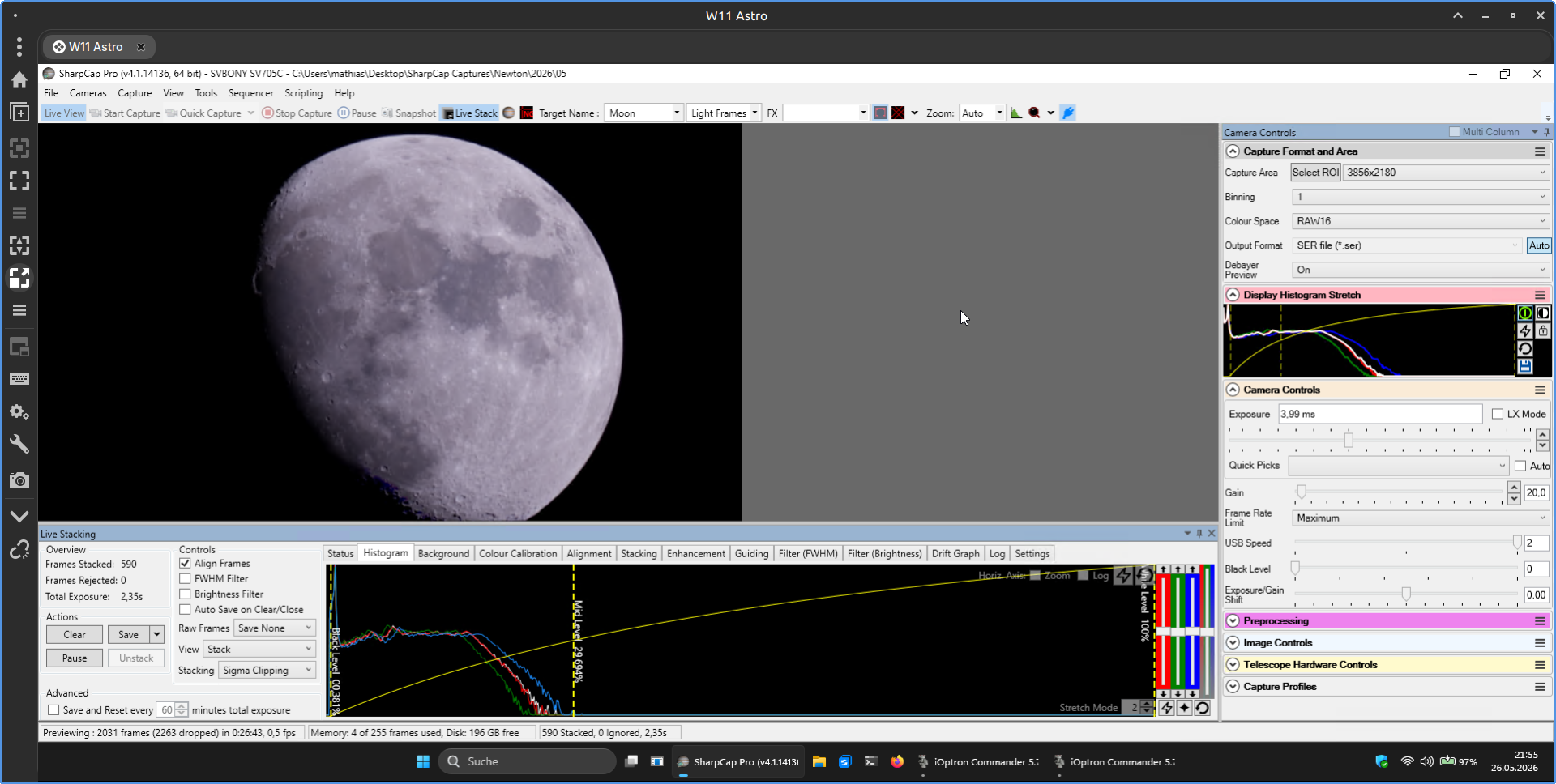Click the USB Speed slider handle
This screenshot has width=1556, height=784.
1517,543
